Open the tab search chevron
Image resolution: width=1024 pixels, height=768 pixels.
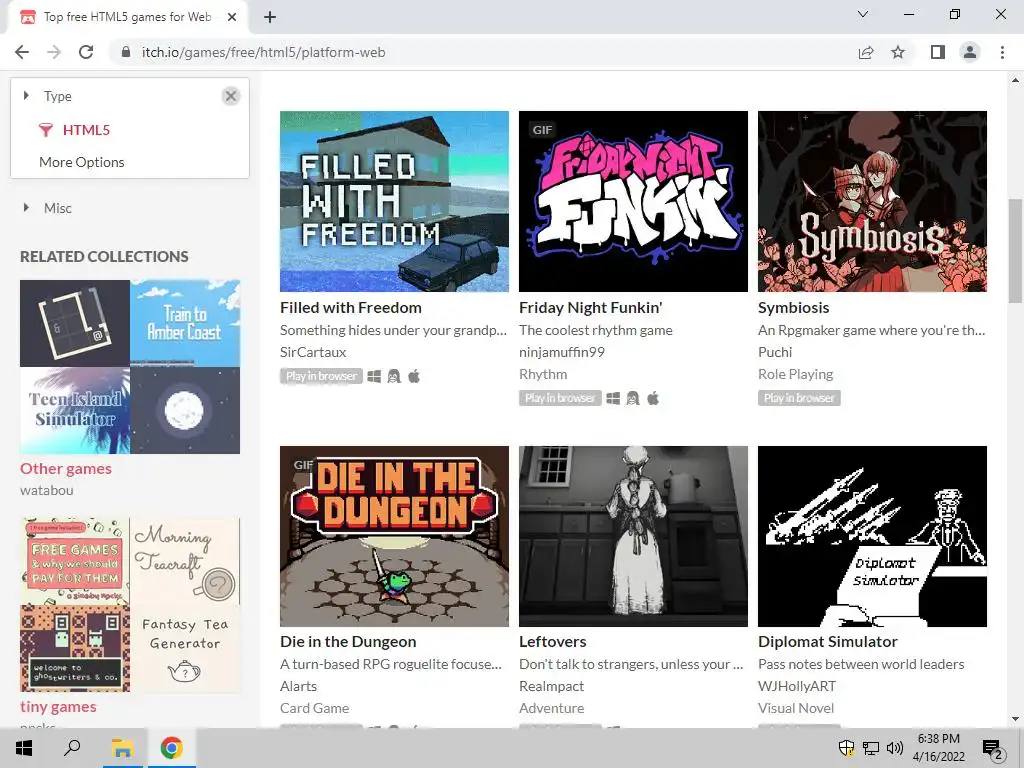point(863,14)
